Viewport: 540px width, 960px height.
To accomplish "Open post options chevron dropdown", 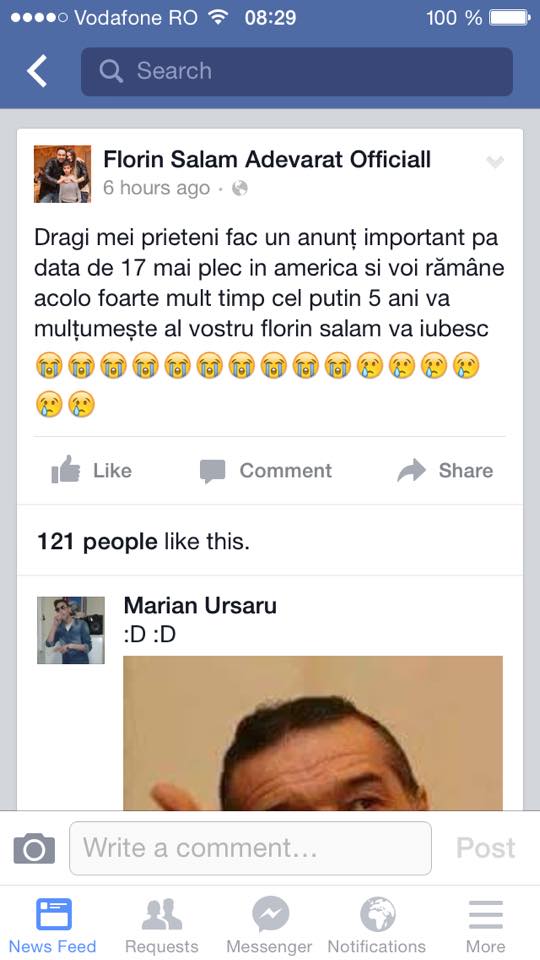I will tap(495, 162).
